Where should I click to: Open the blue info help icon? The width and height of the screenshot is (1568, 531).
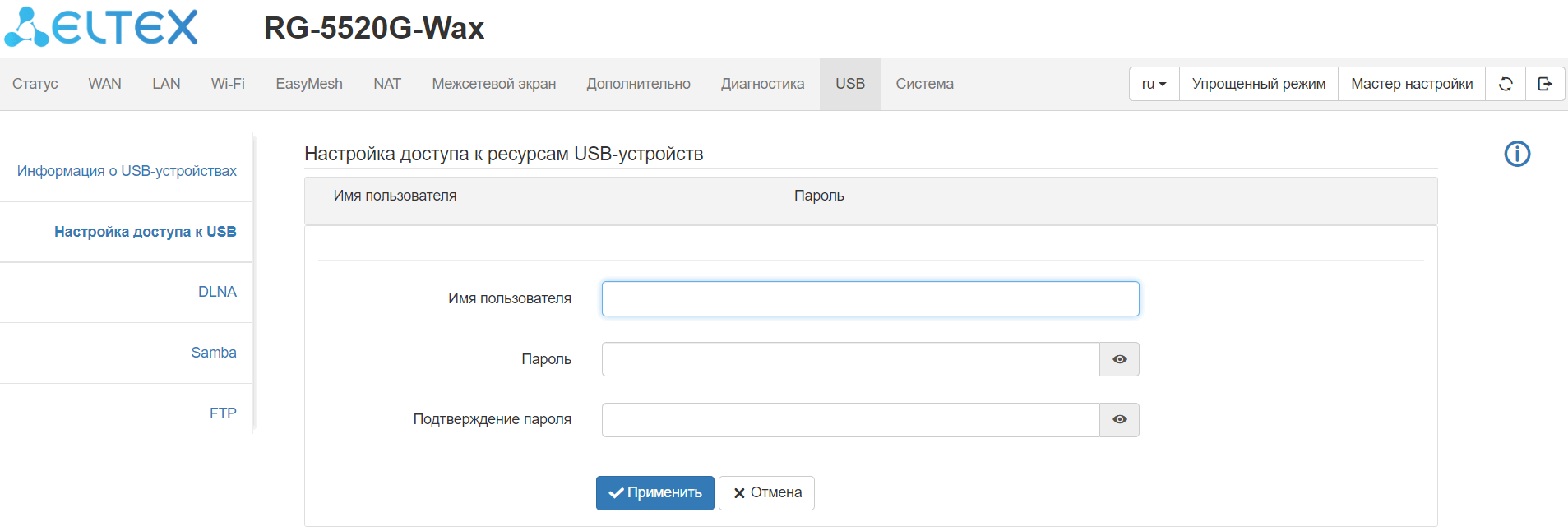tap(1517, 154)
